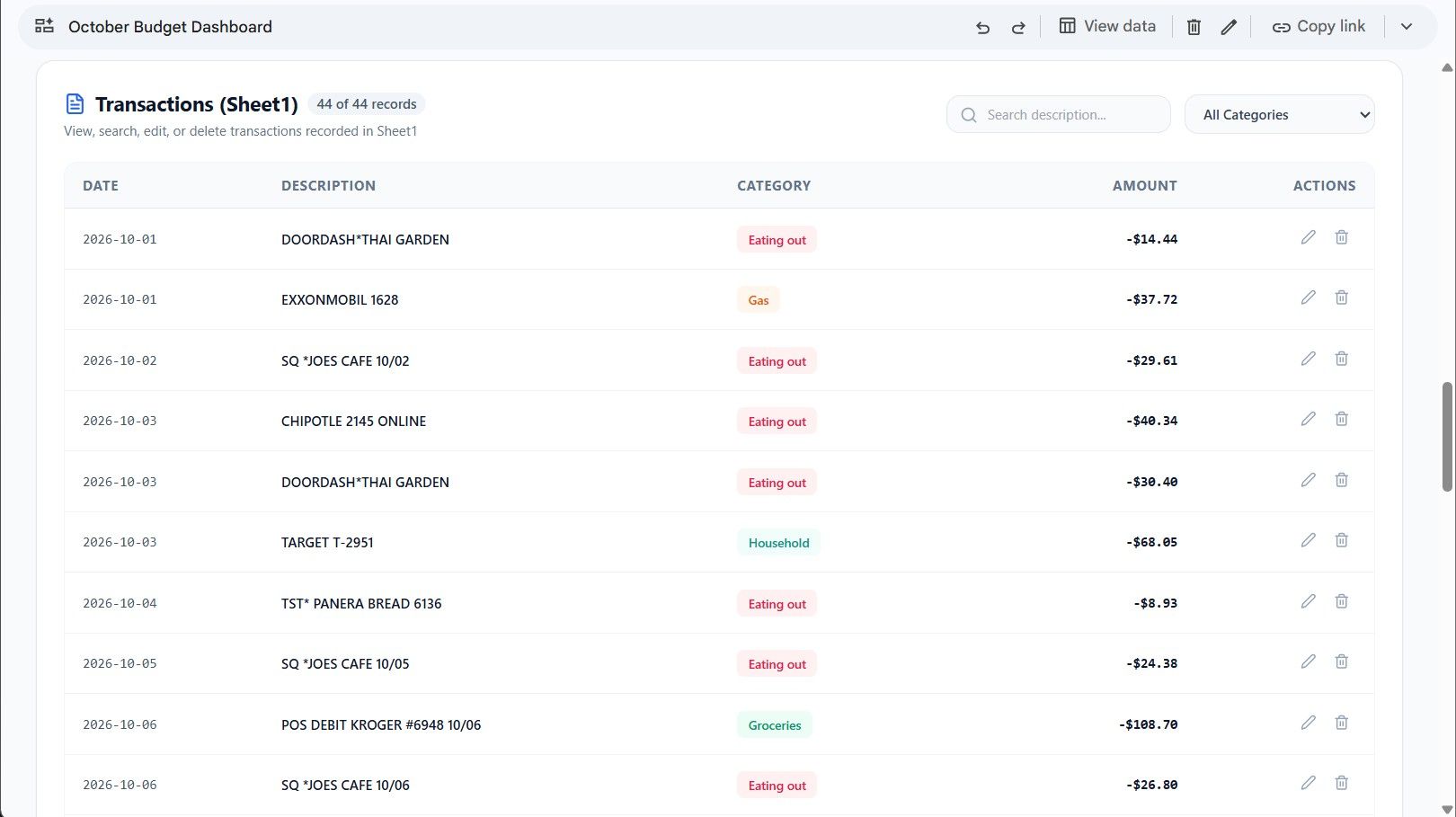Click the Groceries category tag
Viewport: 1456px width, 817px height.
(775, 725)
